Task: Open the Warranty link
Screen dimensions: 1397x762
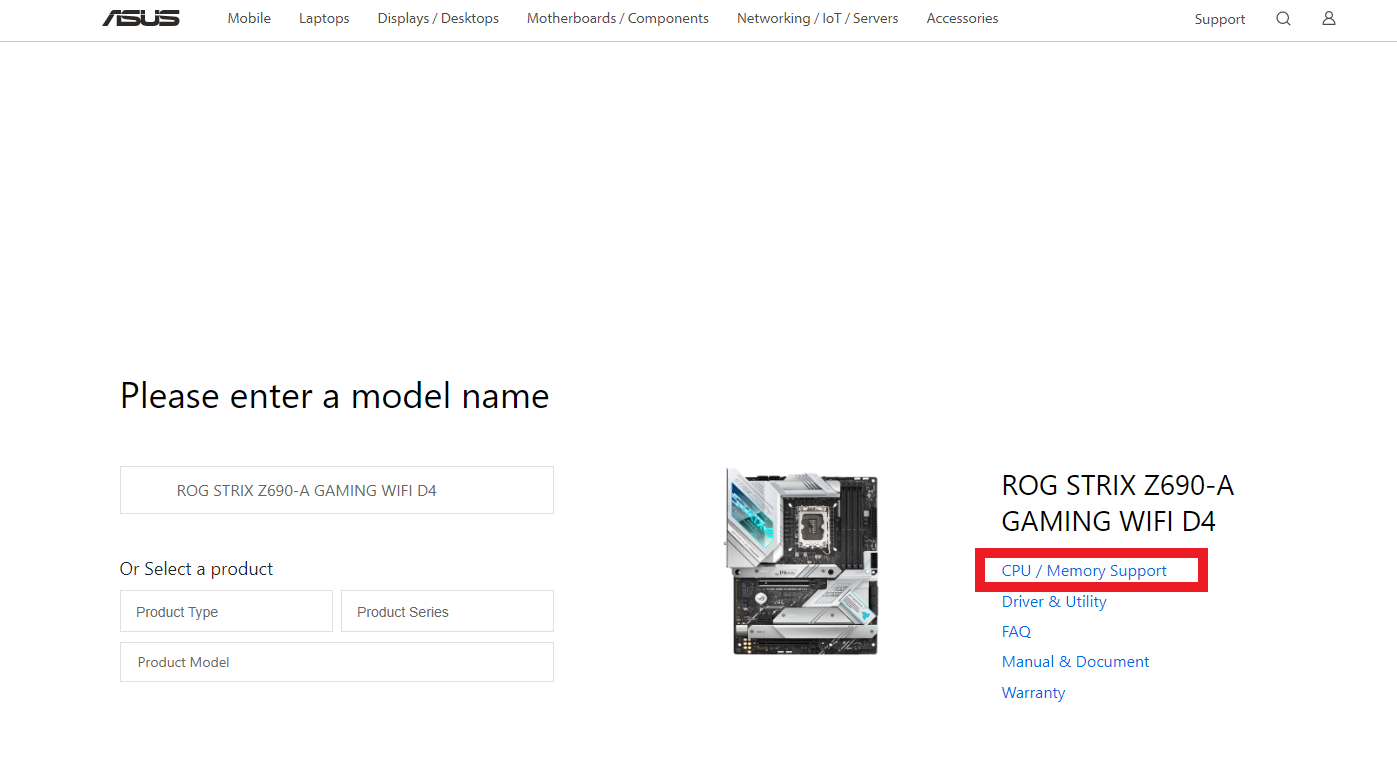Action: (1033, 692)
